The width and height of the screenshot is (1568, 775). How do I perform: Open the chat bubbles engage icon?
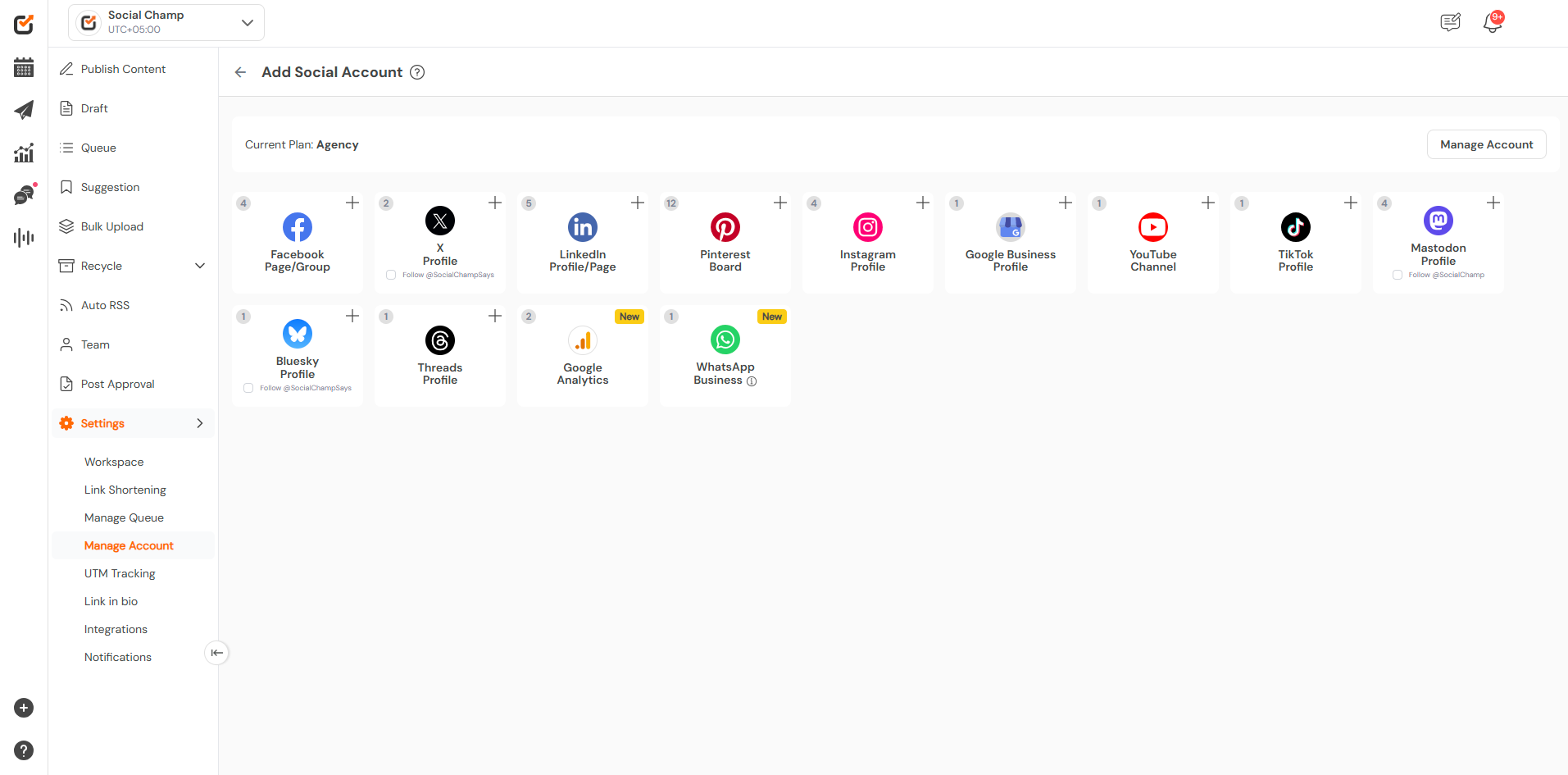[x=25, y=194]
